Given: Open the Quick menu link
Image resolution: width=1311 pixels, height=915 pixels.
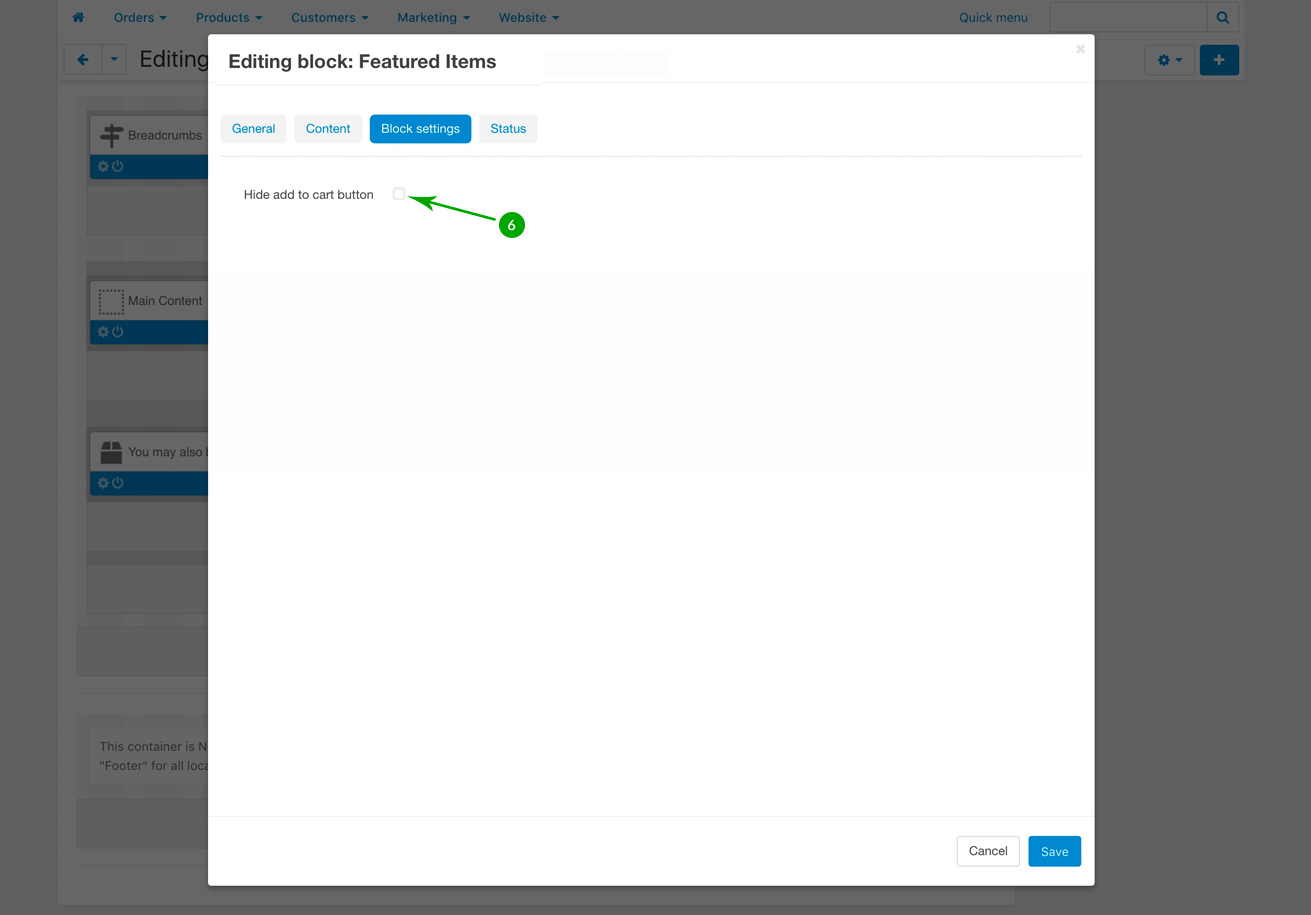Looking at the screenshot, I should coord(993,17).
